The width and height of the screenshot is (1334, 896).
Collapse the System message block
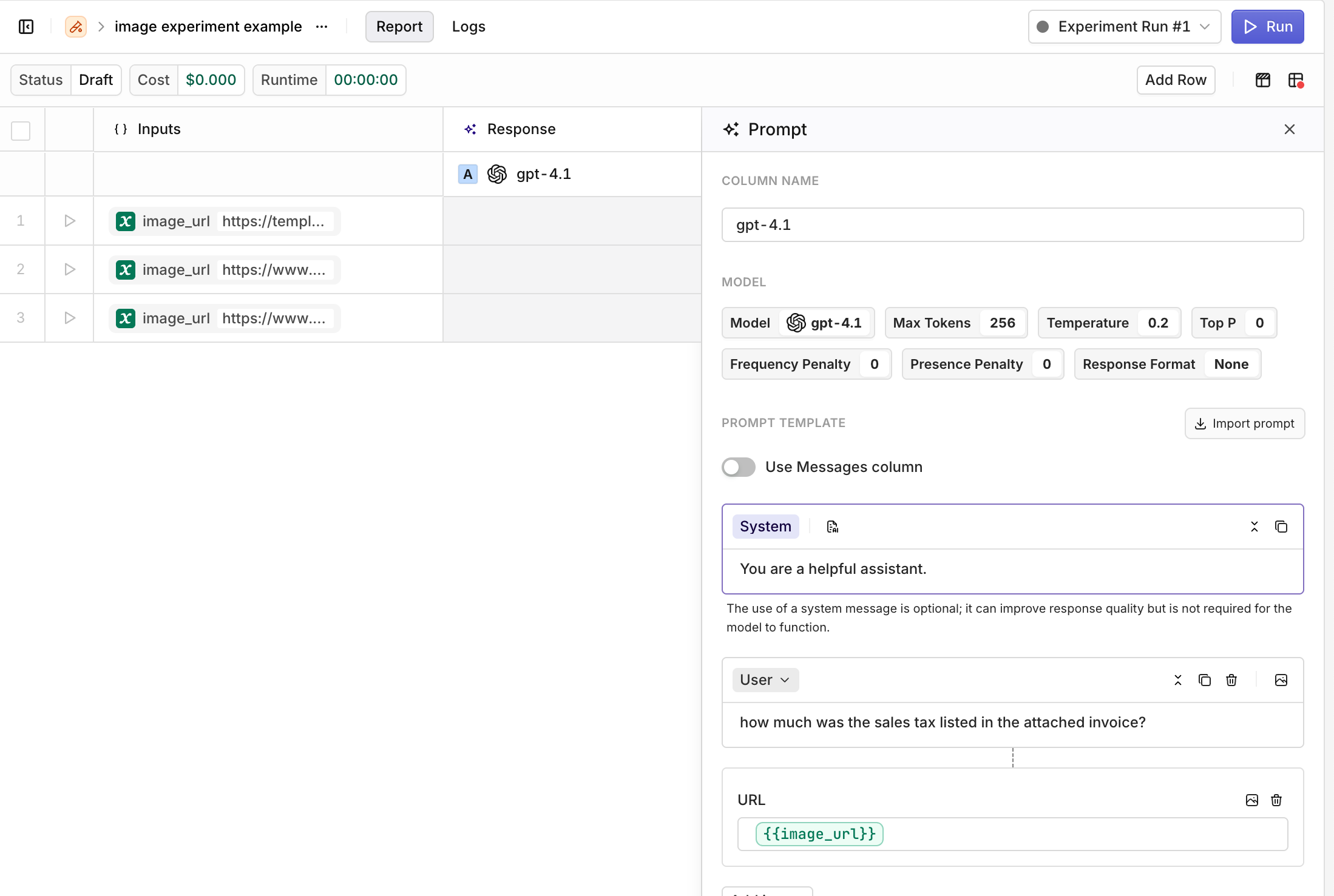click(x=1254, y=527)
